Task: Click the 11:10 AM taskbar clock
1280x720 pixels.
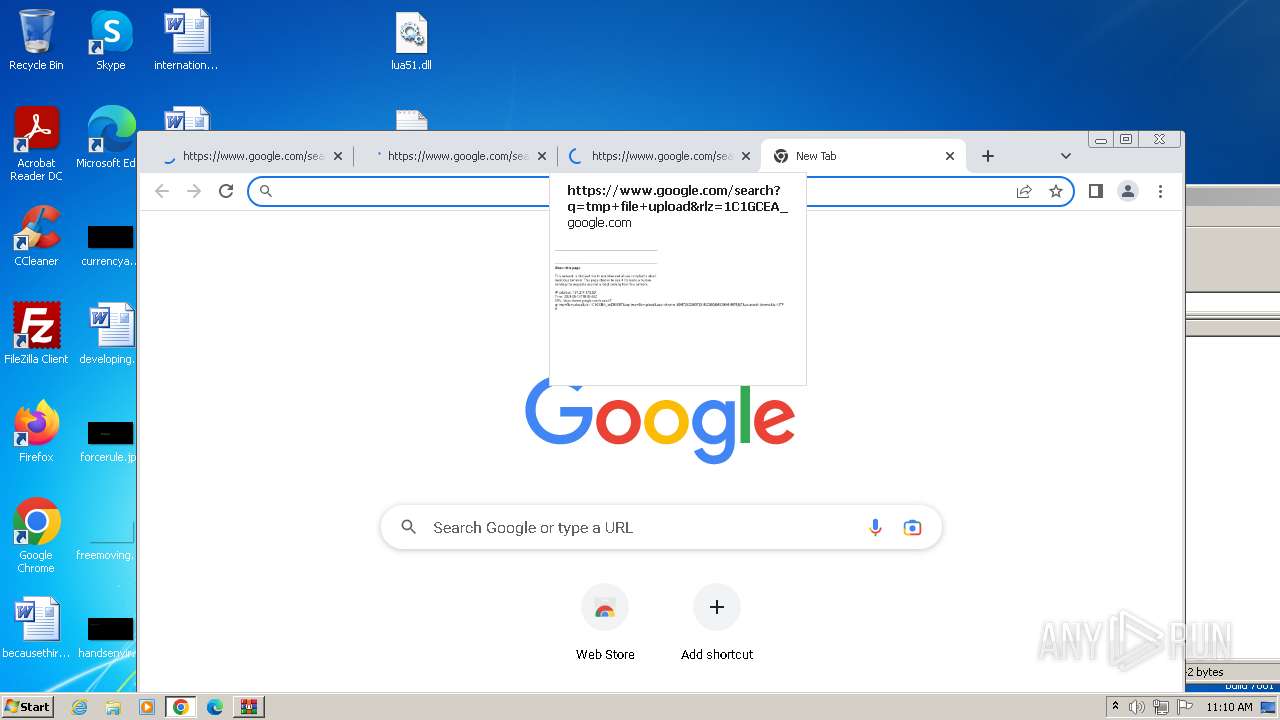Action: click(x=1229, y=707)
